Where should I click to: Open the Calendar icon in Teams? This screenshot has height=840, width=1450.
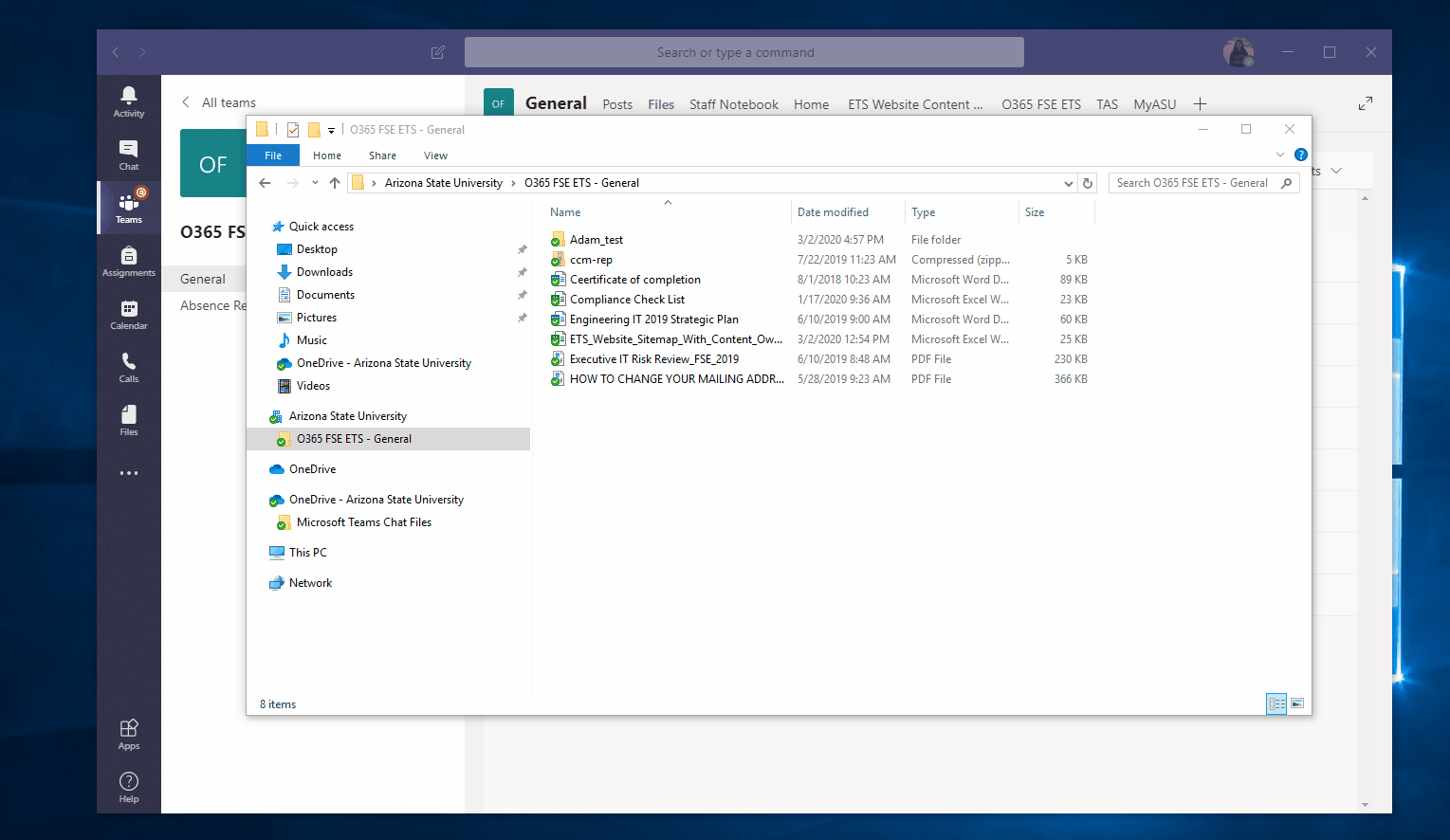tap(129, 314)
